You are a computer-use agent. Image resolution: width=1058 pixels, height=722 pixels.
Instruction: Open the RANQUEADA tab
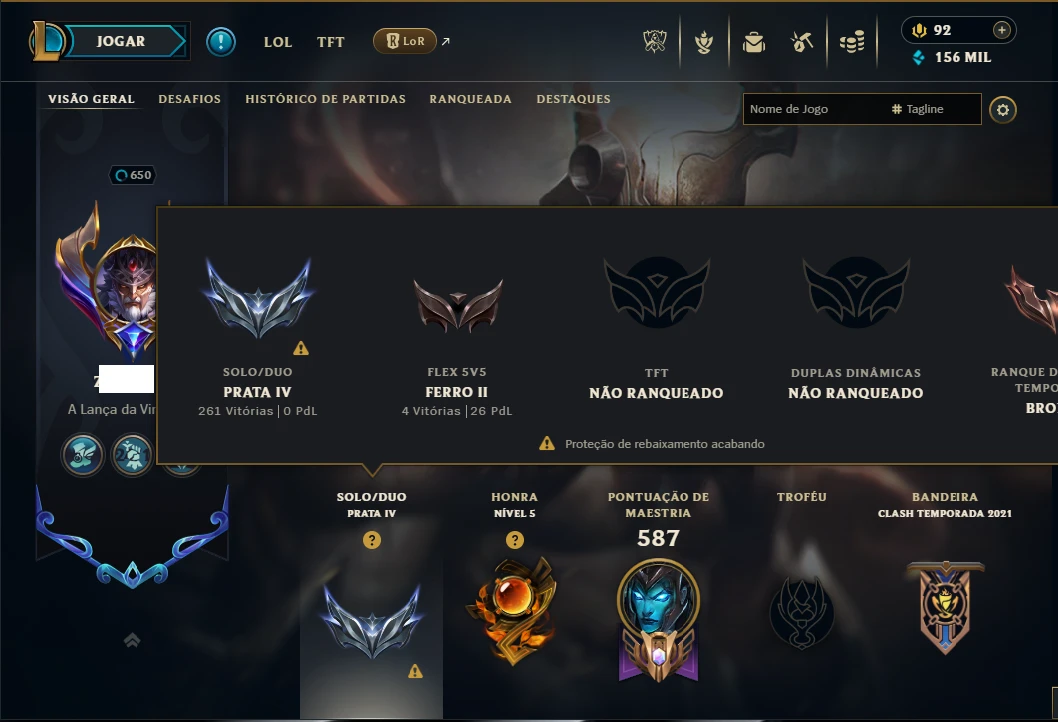click(470, 99)
